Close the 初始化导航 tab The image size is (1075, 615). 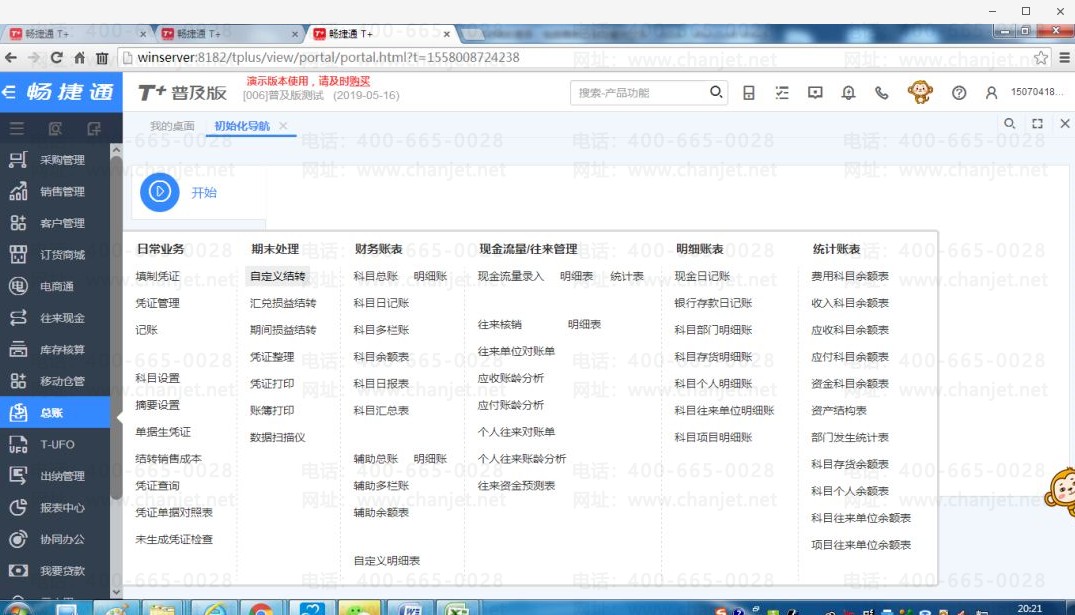click(x=283, y=125)
